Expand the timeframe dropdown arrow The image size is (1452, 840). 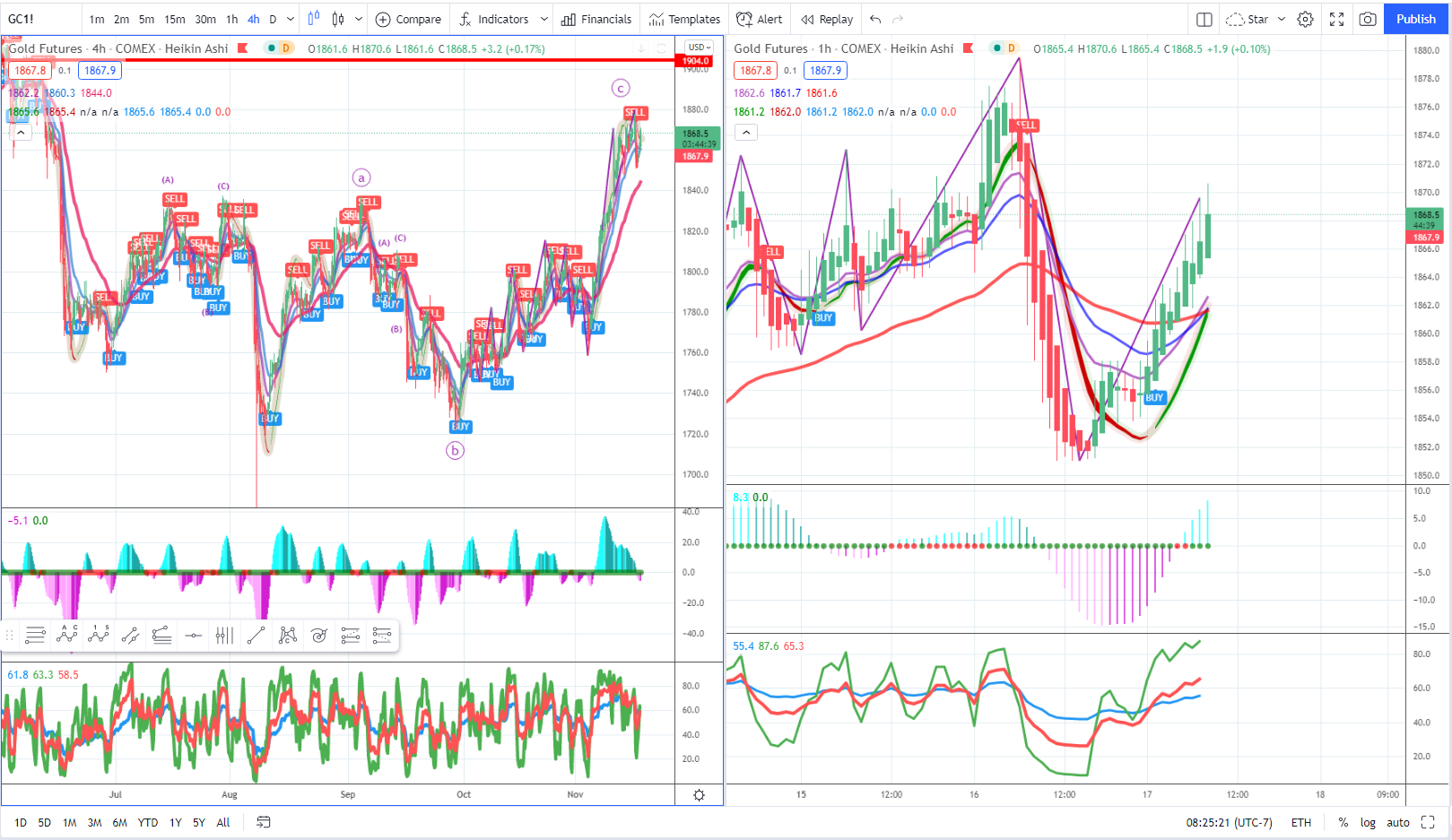[291, 19]
